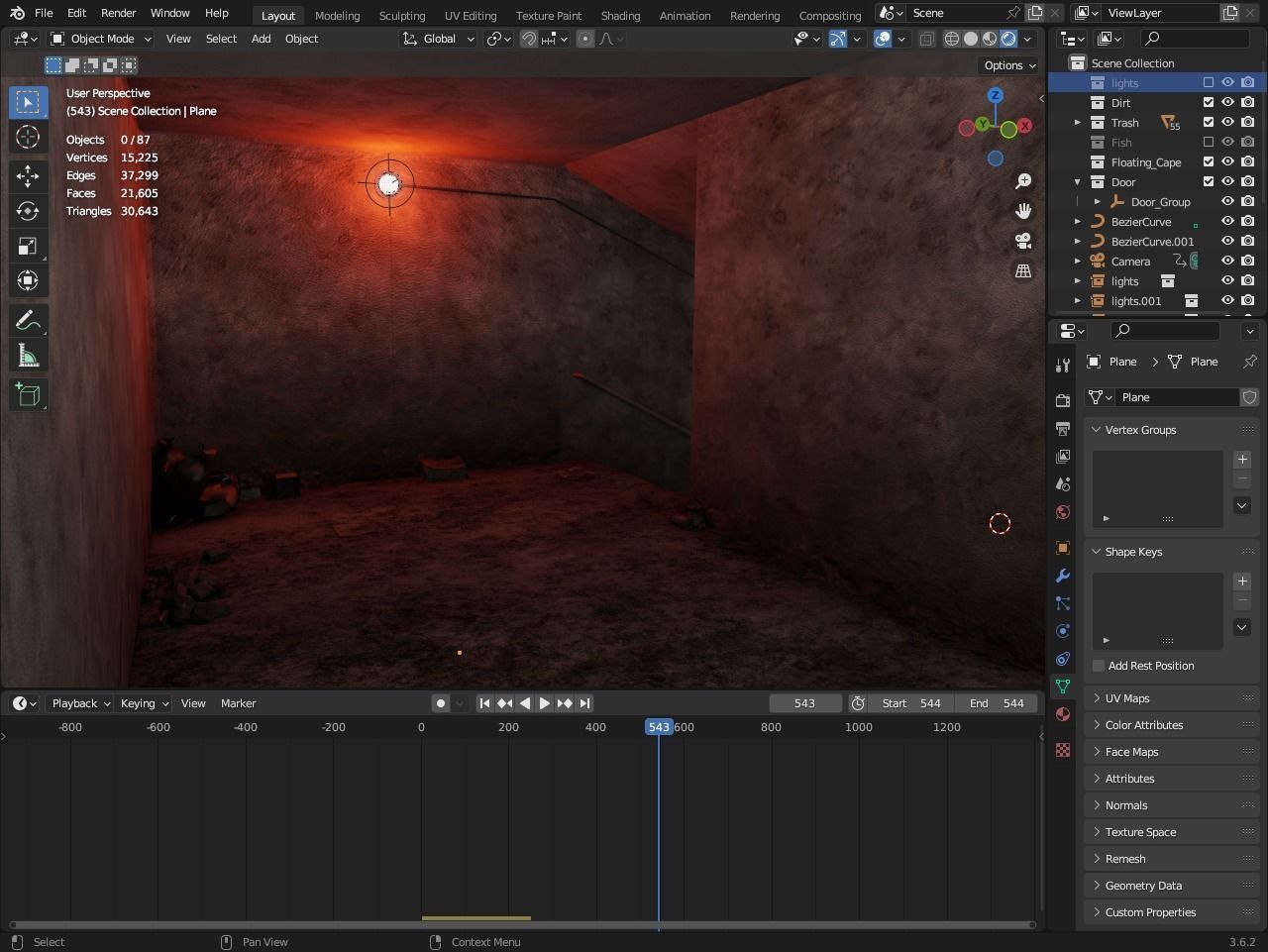Add a new shape key with plus
This screenshot has height=952, width=1268.
1242,582
